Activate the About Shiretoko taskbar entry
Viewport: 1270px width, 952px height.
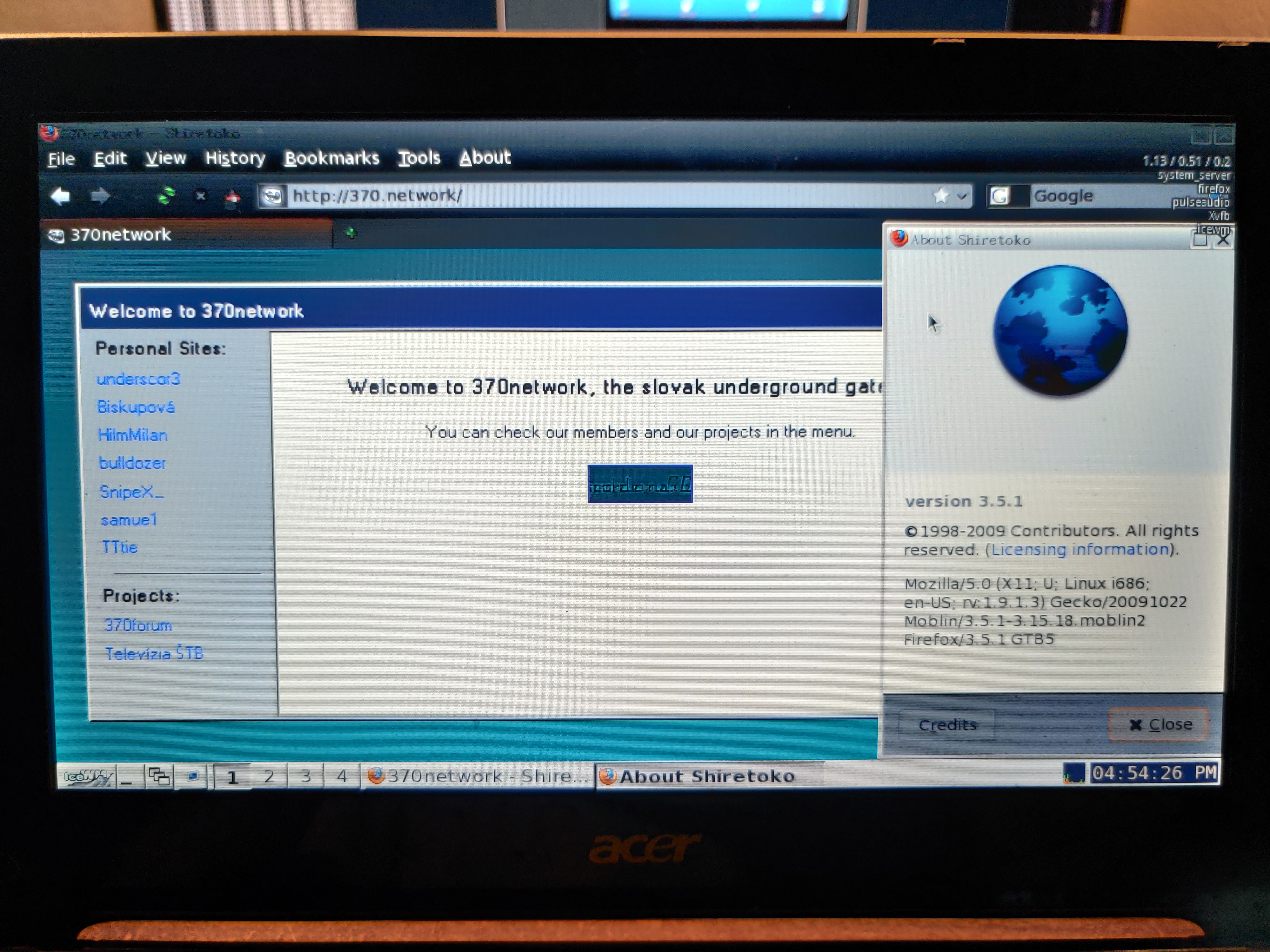pyautogui.click(x=710, y=776)
